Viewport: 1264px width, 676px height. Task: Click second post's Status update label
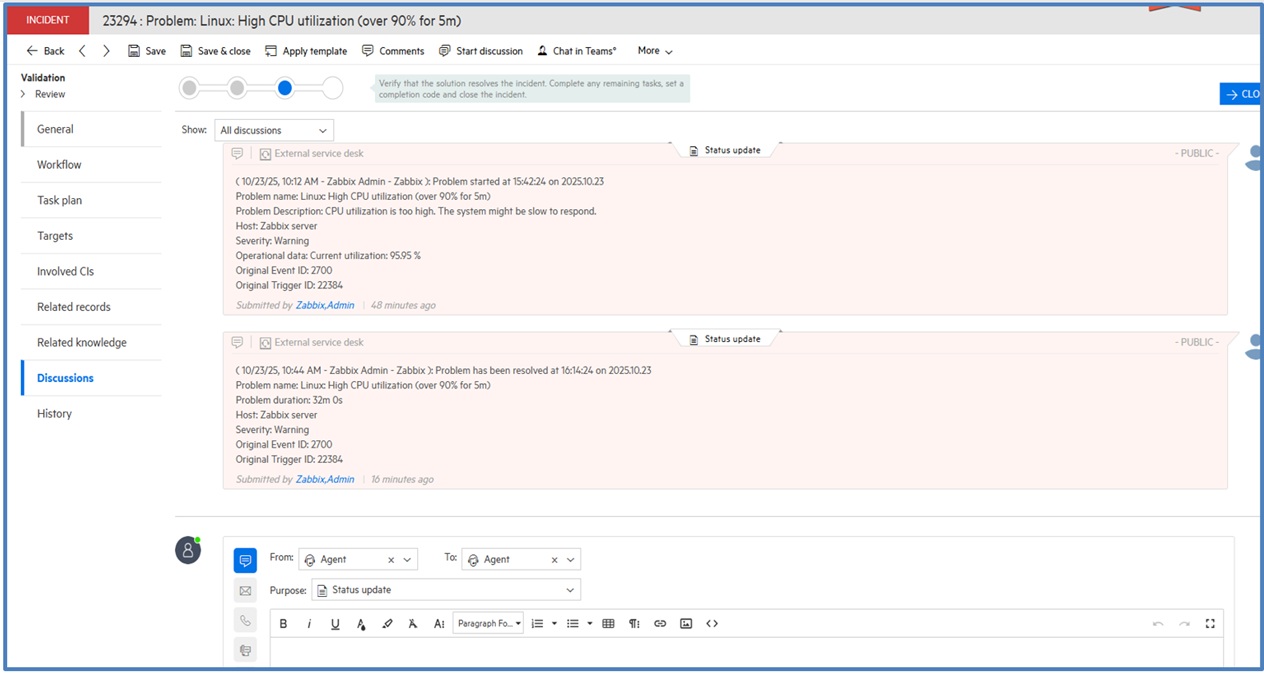point(725,339)
